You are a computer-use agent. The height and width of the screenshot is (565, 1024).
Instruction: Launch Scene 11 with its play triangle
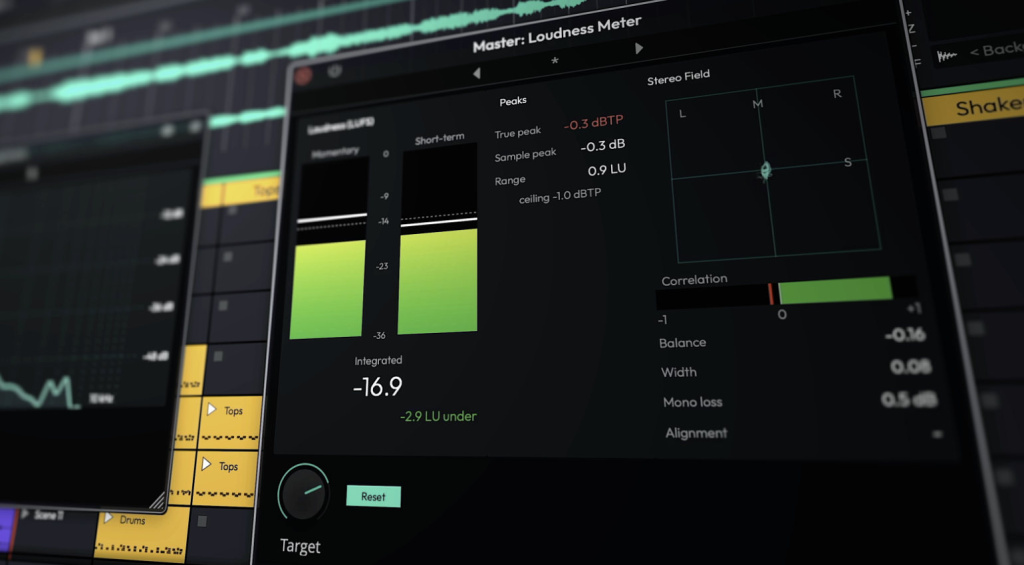coord(25,515)
